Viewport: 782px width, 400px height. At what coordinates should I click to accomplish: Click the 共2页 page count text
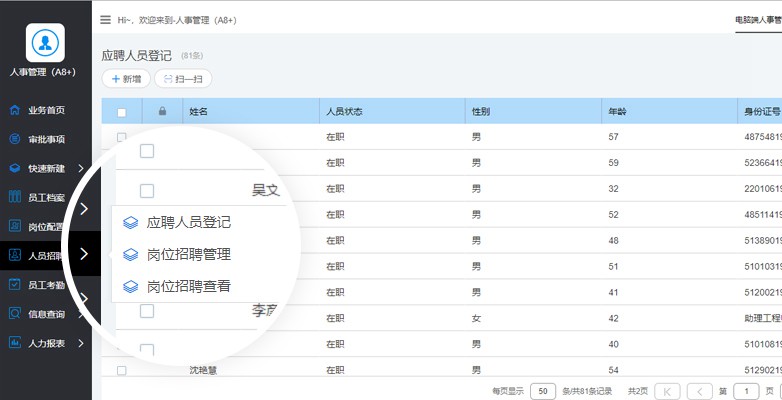tap(638, 391)
